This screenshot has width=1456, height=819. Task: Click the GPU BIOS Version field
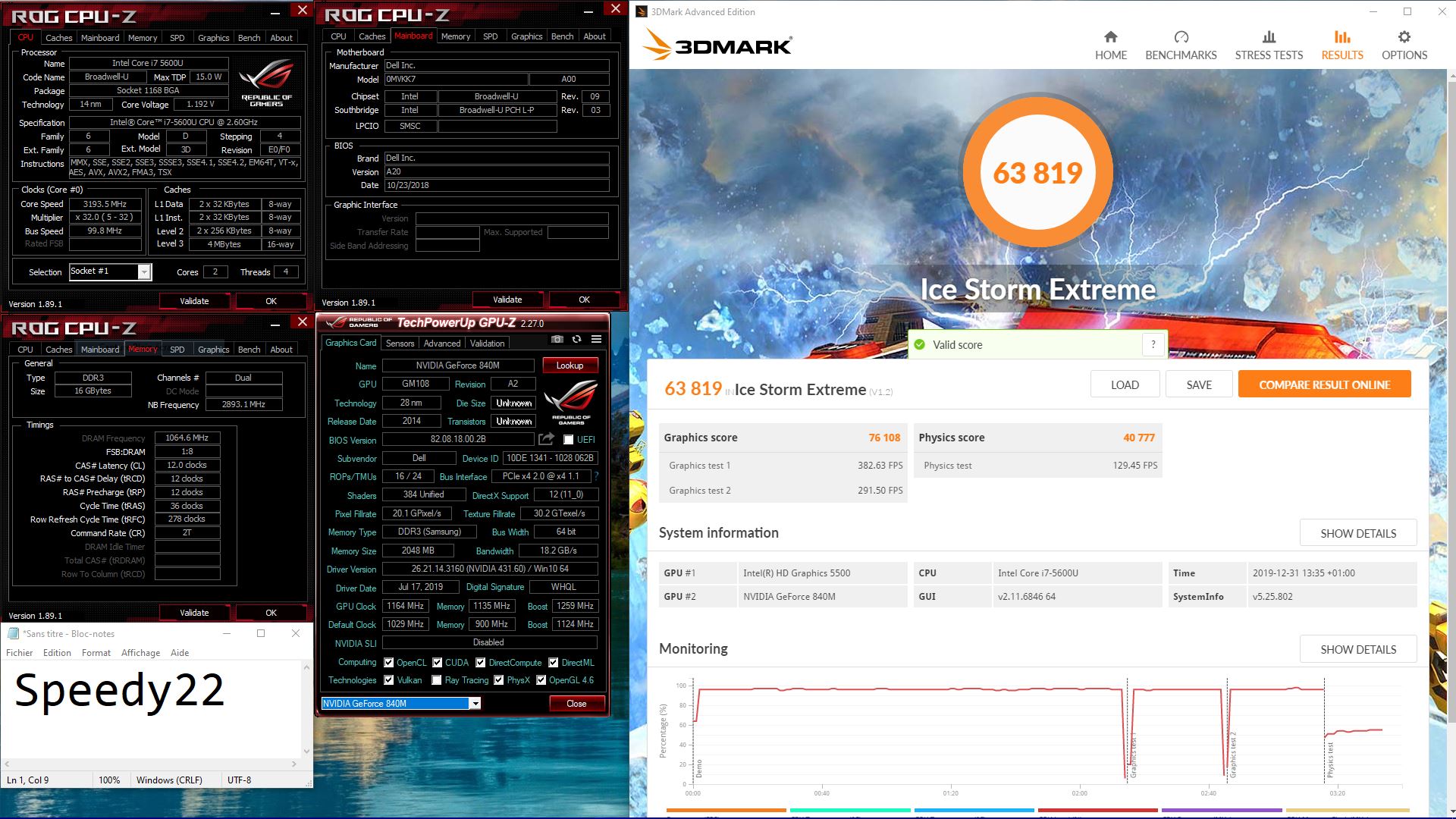pos(458,440)
